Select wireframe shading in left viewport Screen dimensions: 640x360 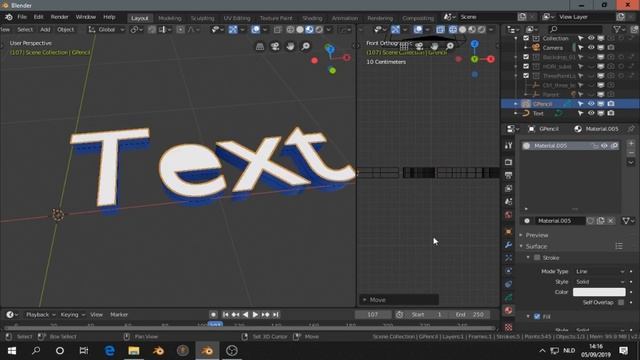click(x=290, y=29)
